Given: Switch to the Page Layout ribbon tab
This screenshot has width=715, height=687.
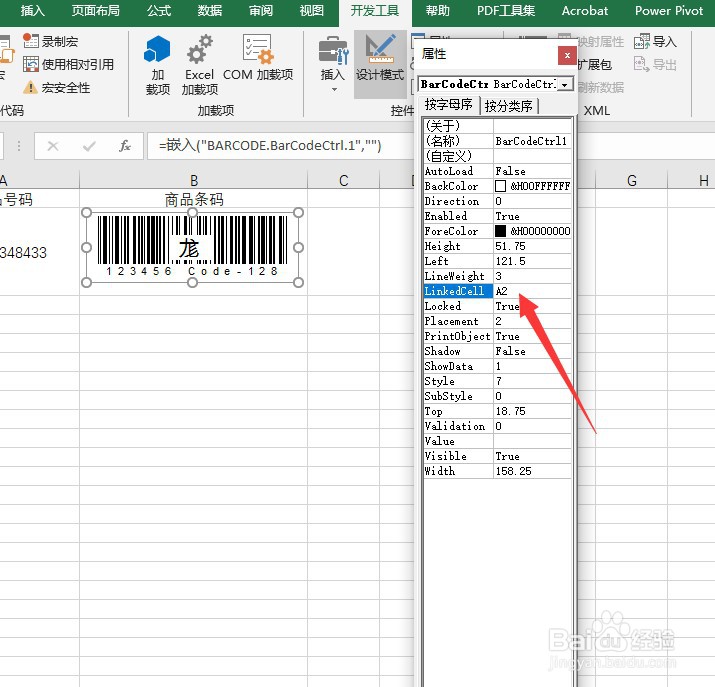Looking at the screenshot, I should [96, 10].
